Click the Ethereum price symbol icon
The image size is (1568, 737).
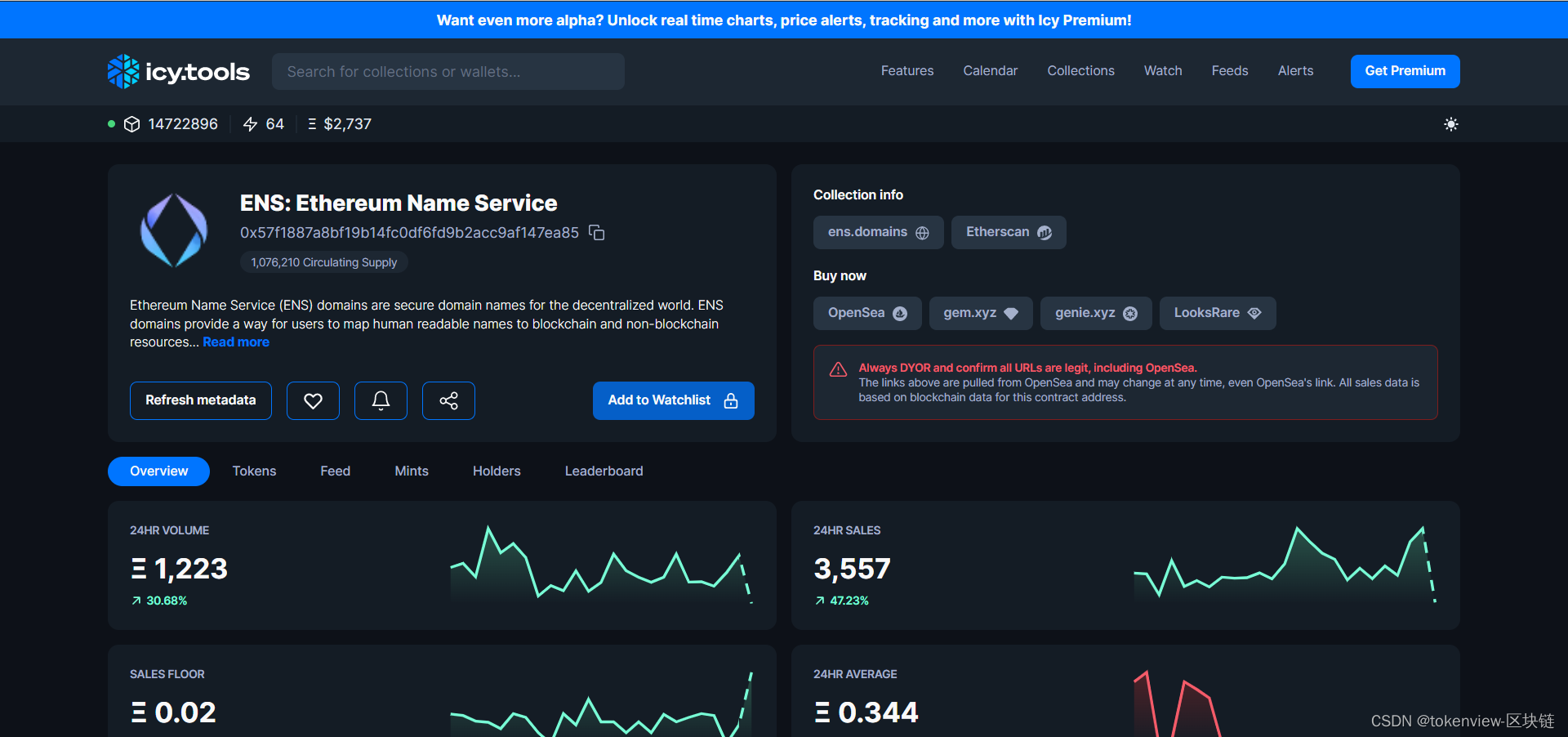(x=312, y=124)
